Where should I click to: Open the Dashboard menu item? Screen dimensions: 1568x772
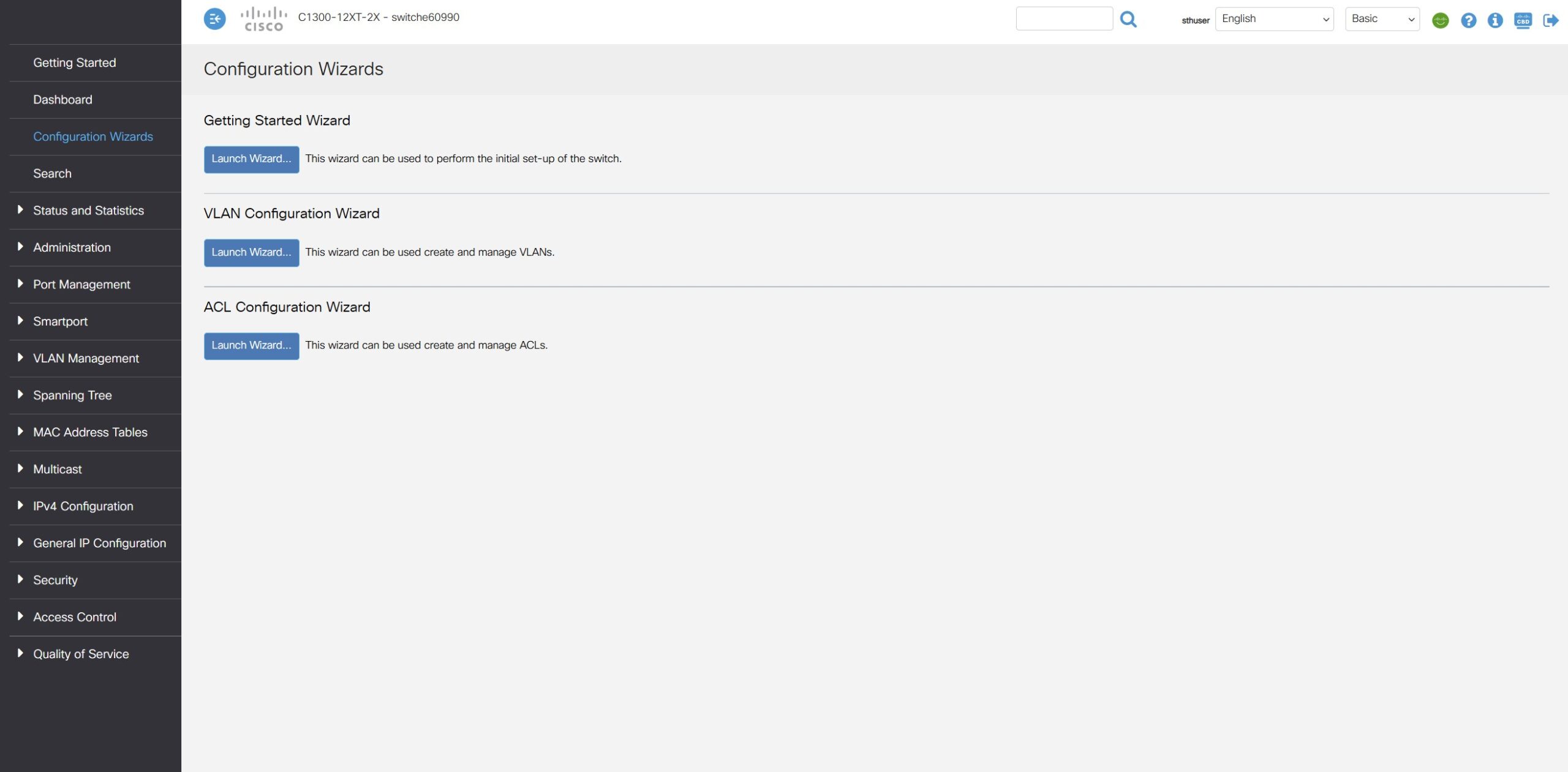[x=62, y=99]
